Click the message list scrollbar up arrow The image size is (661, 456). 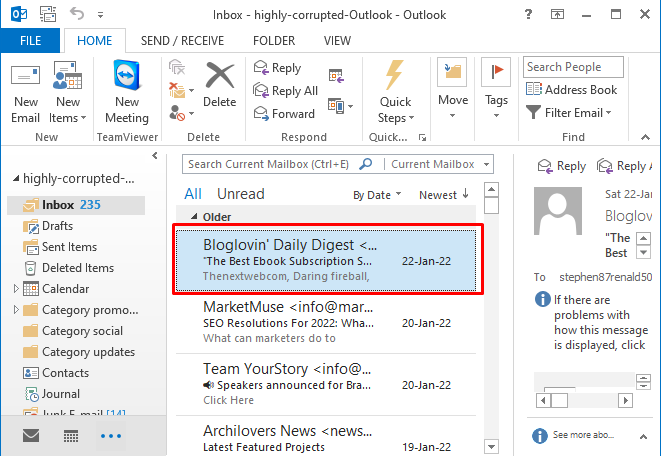pyautogui.click(x=491, y=189)
